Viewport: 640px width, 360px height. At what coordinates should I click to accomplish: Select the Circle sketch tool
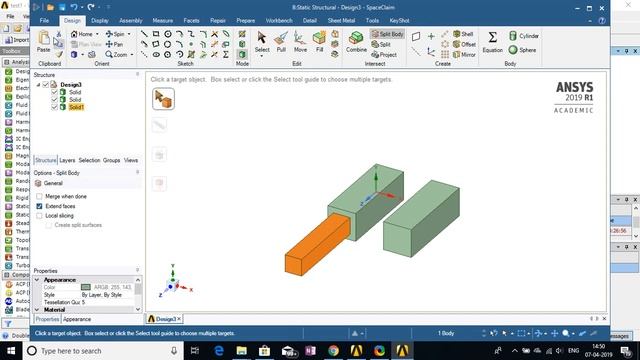[x=167, y=34]
